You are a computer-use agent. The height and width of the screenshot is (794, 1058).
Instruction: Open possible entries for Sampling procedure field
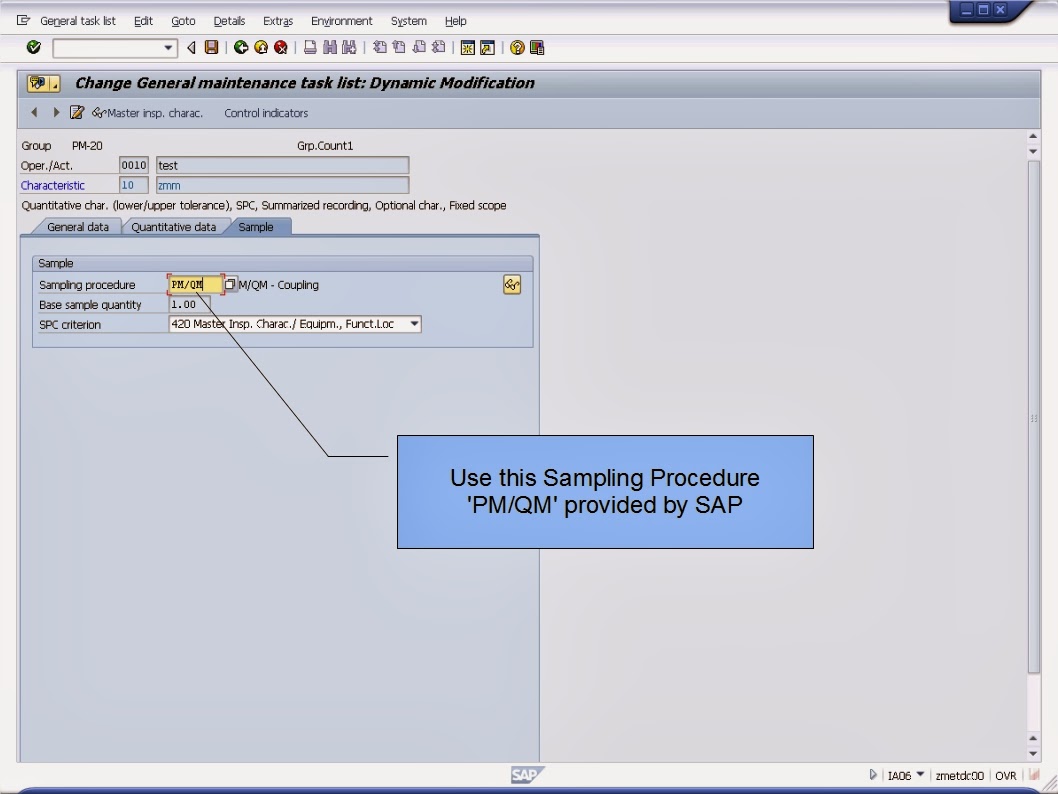tap(230, 284)
